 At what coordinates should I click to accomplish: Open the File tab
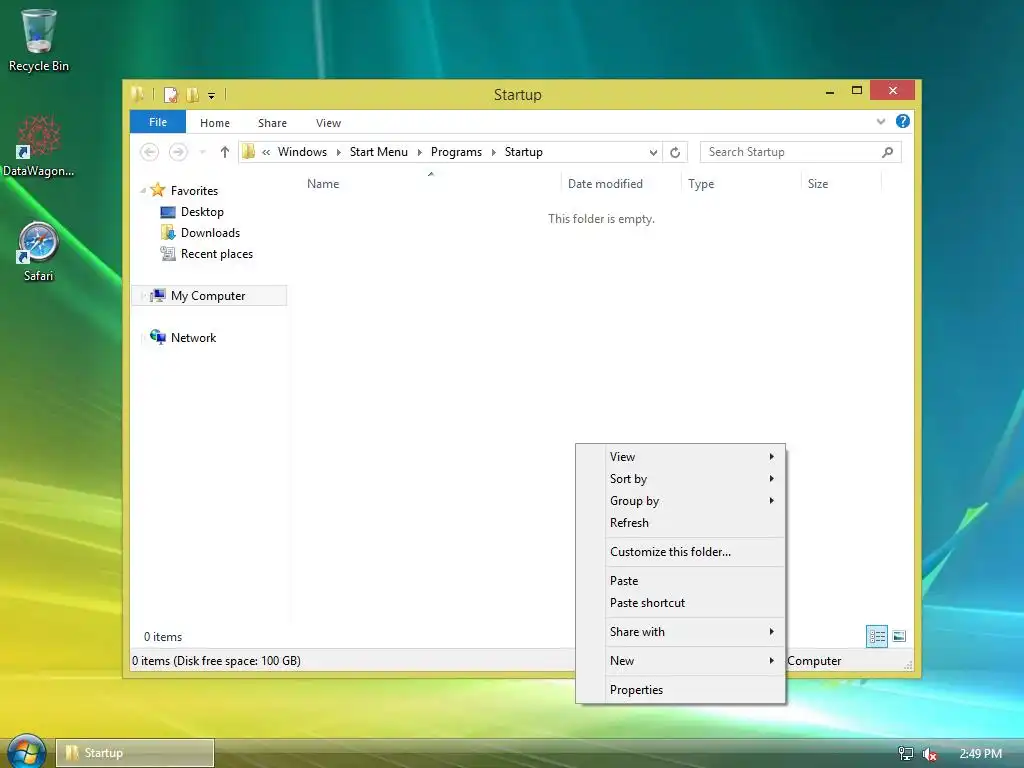158,122
